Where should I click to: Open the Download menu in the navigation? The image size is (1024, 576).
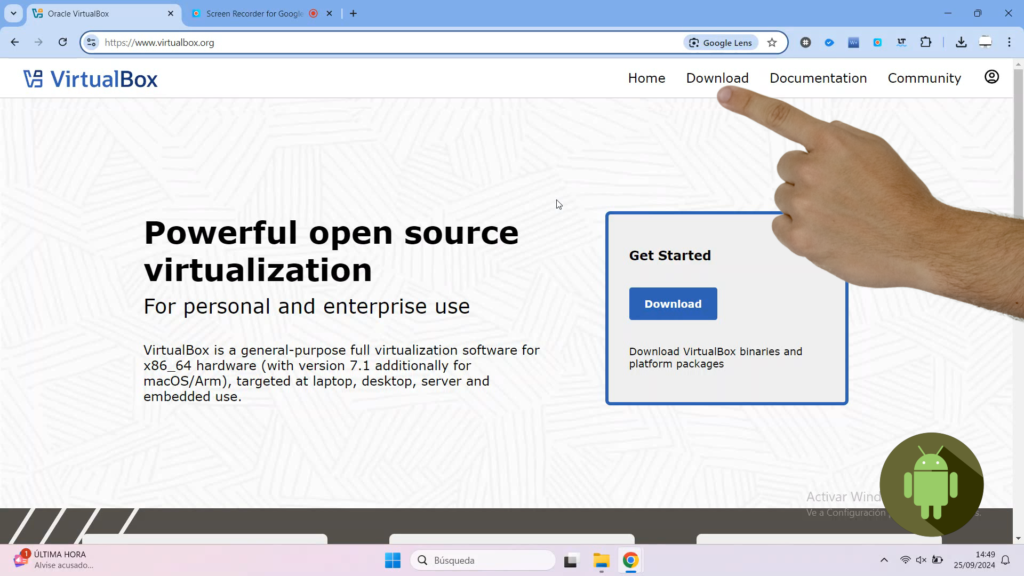tap(717, 78)
